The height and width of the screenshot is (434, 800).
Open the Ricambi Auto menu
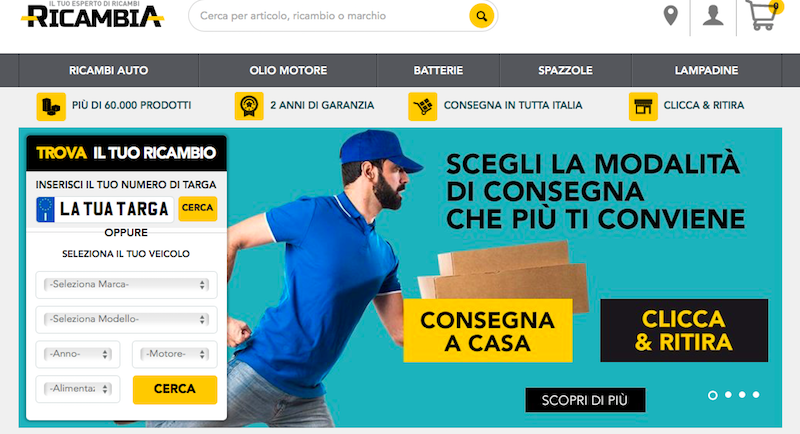[x=109, y=70]
